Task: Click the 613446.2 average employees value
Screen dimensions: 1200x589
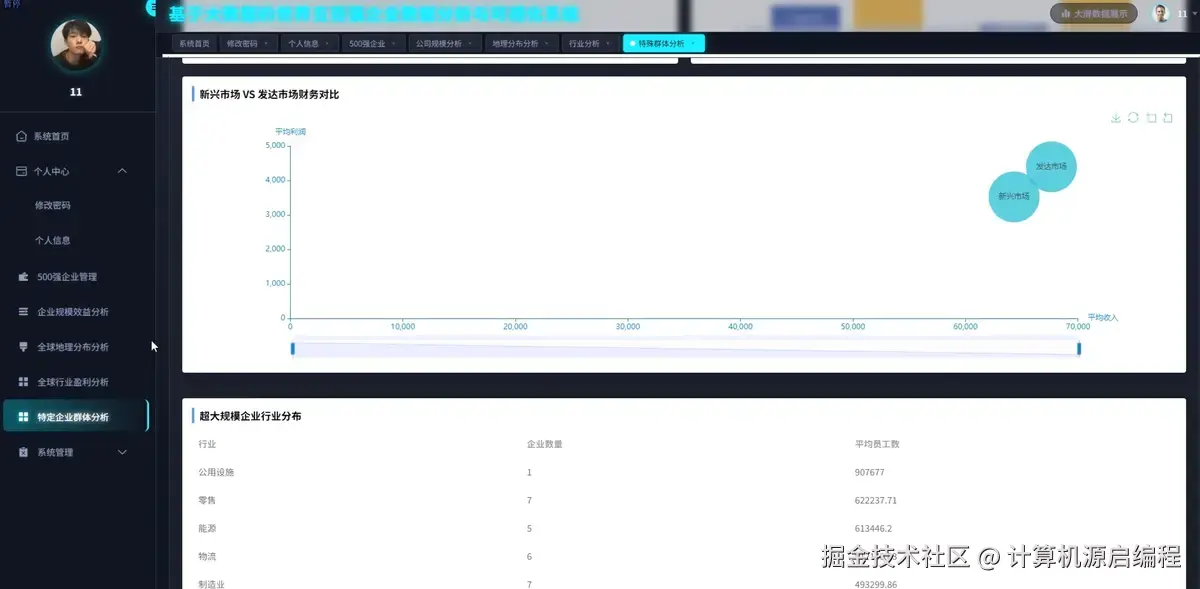Action: coord(873,528)
